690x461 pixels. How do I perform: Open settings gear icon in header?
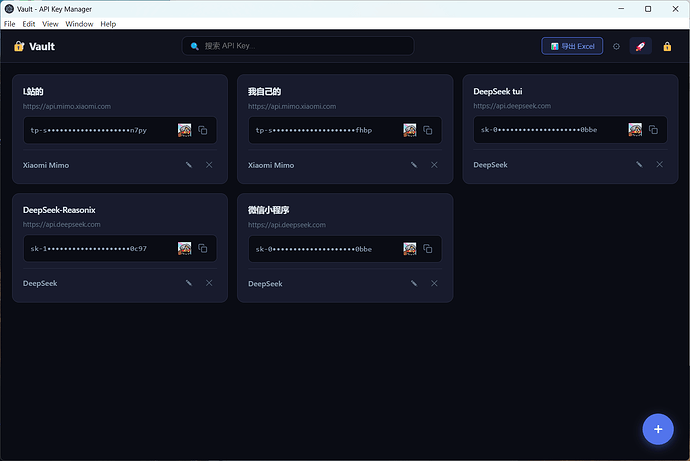(x=616, y=46)
